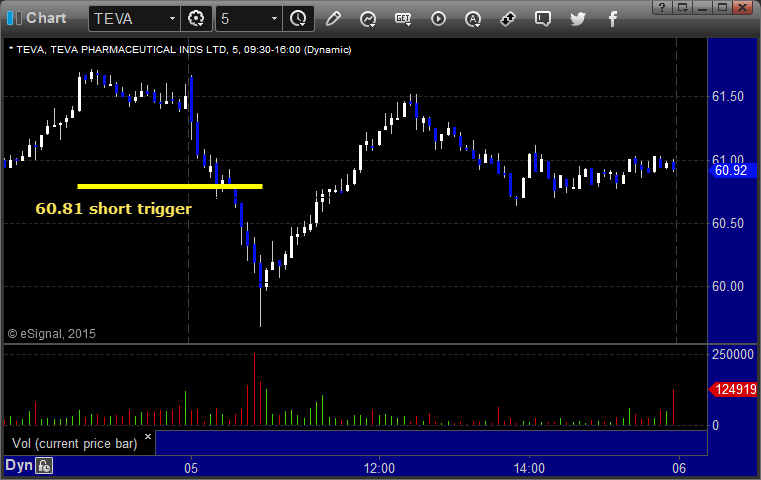Screen dimensions: 761x480
Task: Open the studies icon with chart line
Action: click(x=368, y=19)
